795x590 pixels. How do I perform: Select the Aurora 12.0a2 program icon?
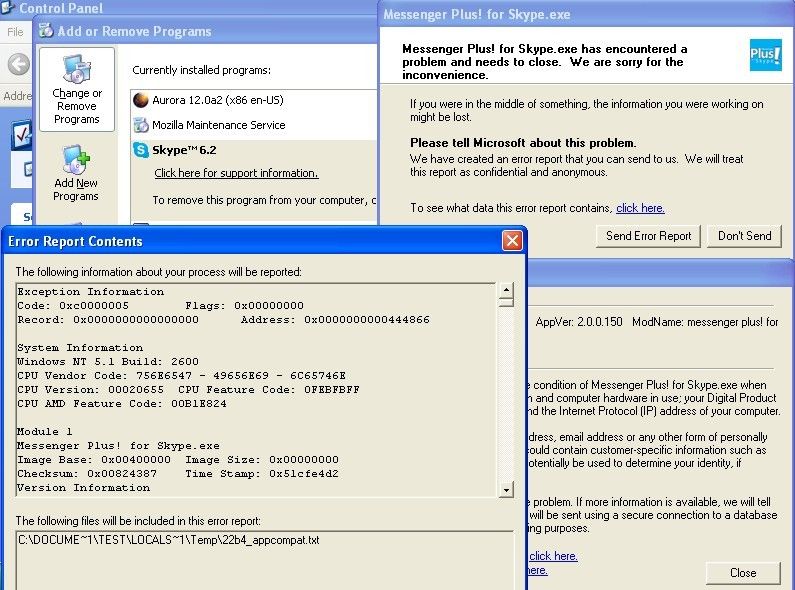(140, 100)
